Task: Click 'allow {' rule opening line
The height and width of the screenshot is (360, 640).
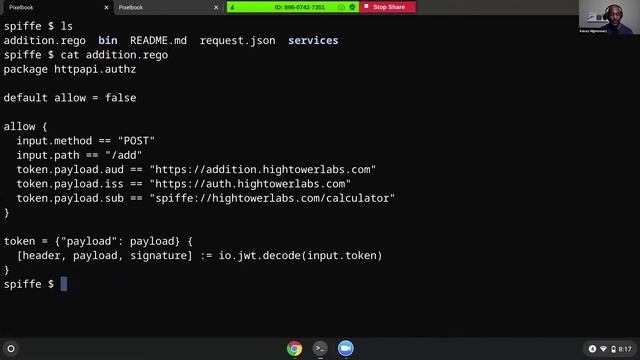Action: click(x=25, y=127)
